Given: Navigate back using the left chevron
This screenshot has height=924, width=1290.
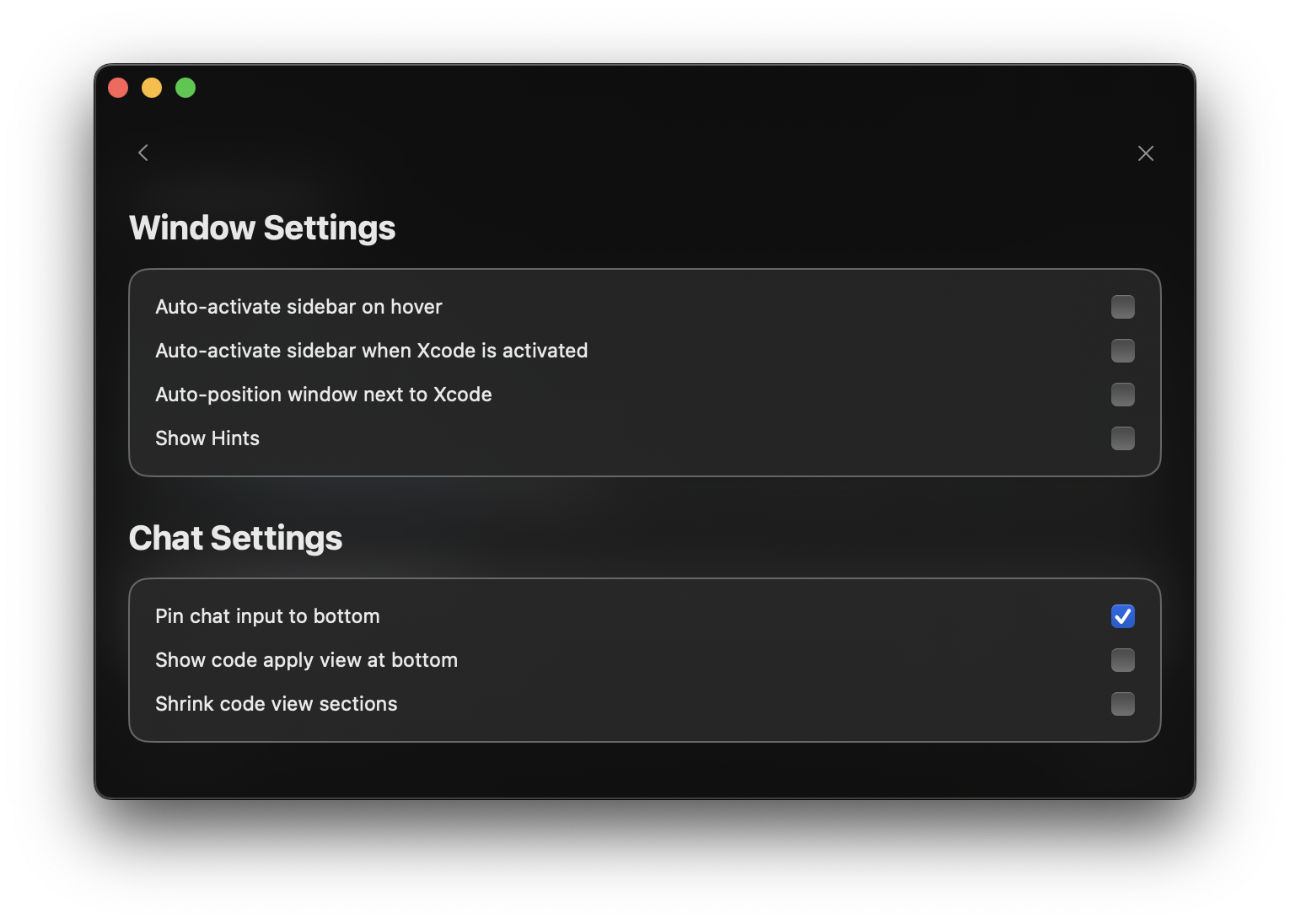Looking at the screenshot, I should click(x=143, y=153).
